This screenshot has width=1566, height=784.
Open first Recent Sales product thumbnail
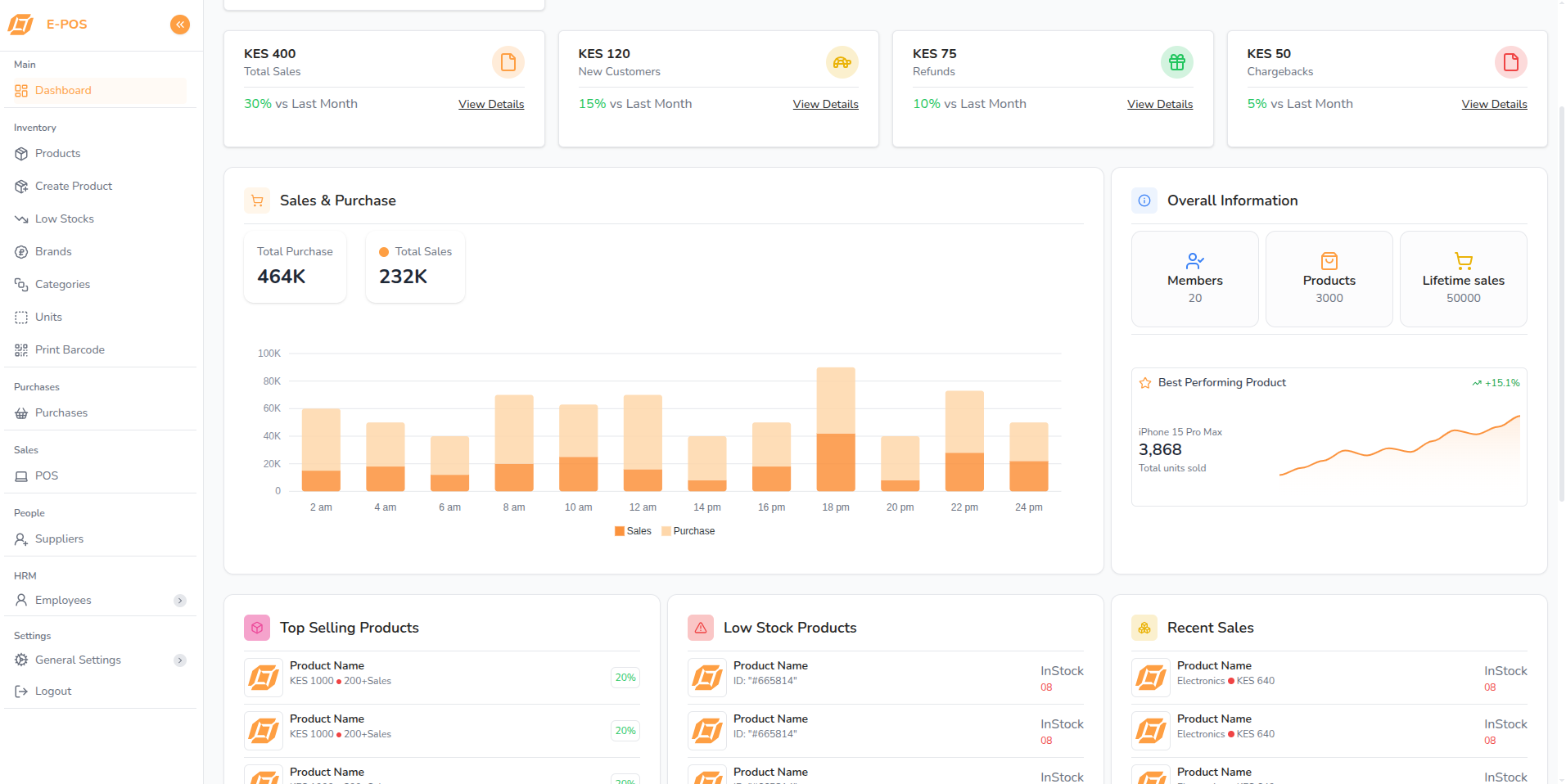click(x=1151, y=678)
